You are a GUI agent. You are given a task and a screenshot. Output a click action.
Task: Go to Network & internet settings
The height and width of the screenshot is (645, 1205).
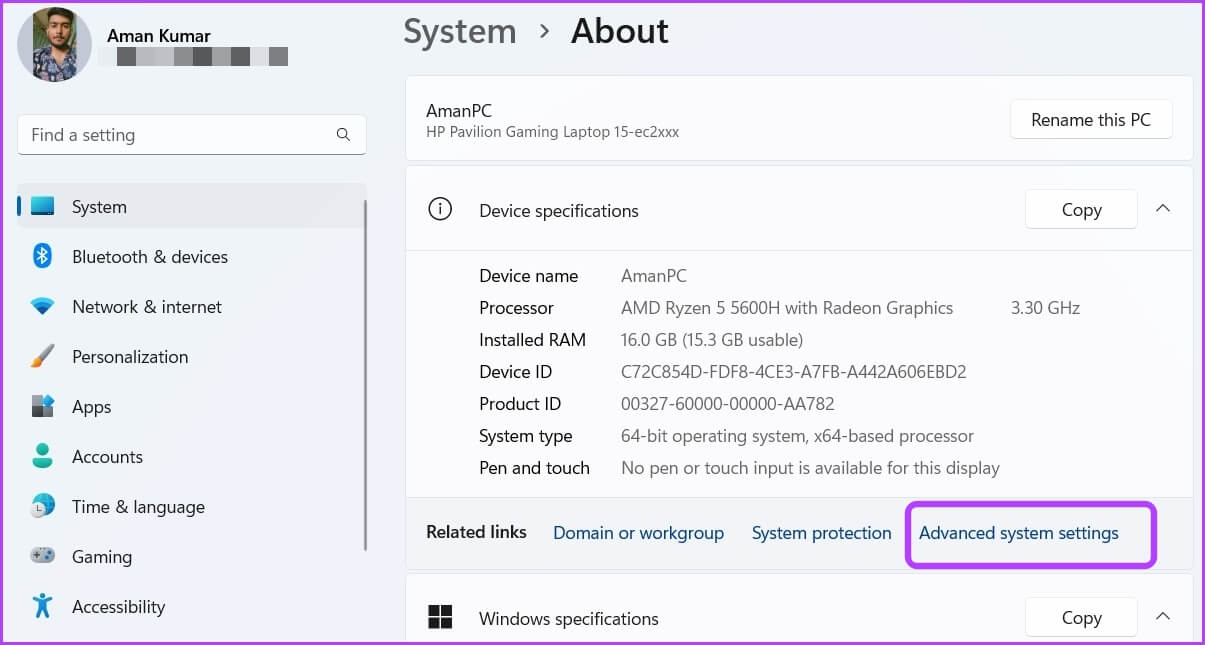[x=191, y=307]
